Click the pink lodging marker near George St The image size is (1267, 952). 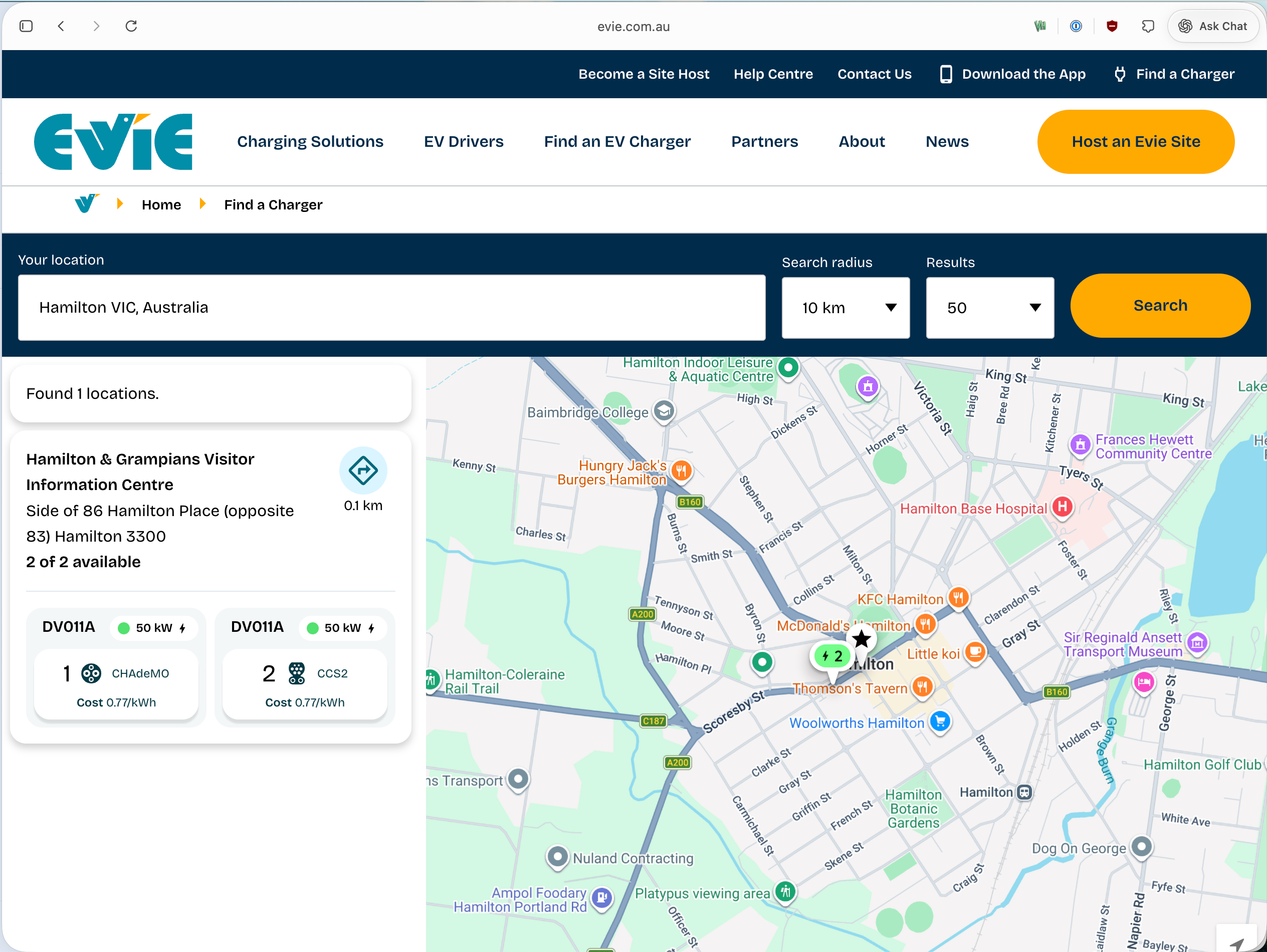pyautogui.click(x=1144, y=682)
